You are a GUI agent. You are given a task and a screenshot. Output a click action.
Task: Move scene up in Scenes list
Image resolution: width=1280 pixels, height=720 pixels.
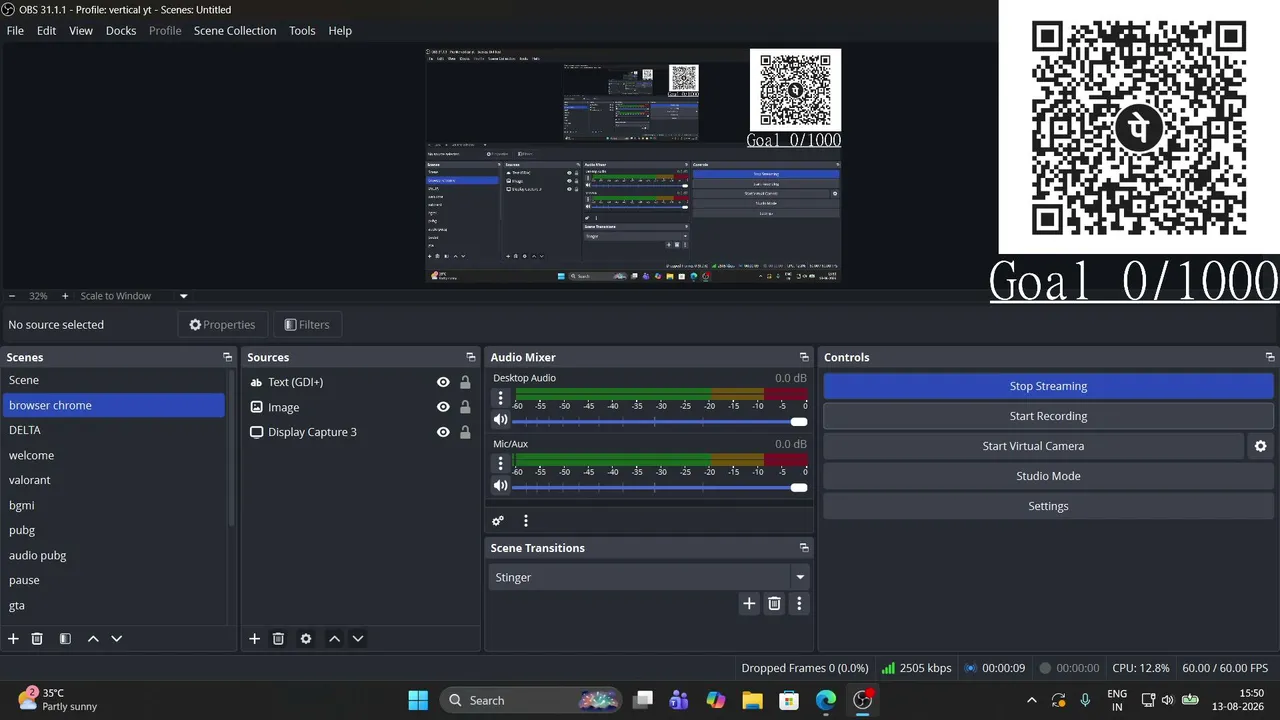[x=93, y=639]
